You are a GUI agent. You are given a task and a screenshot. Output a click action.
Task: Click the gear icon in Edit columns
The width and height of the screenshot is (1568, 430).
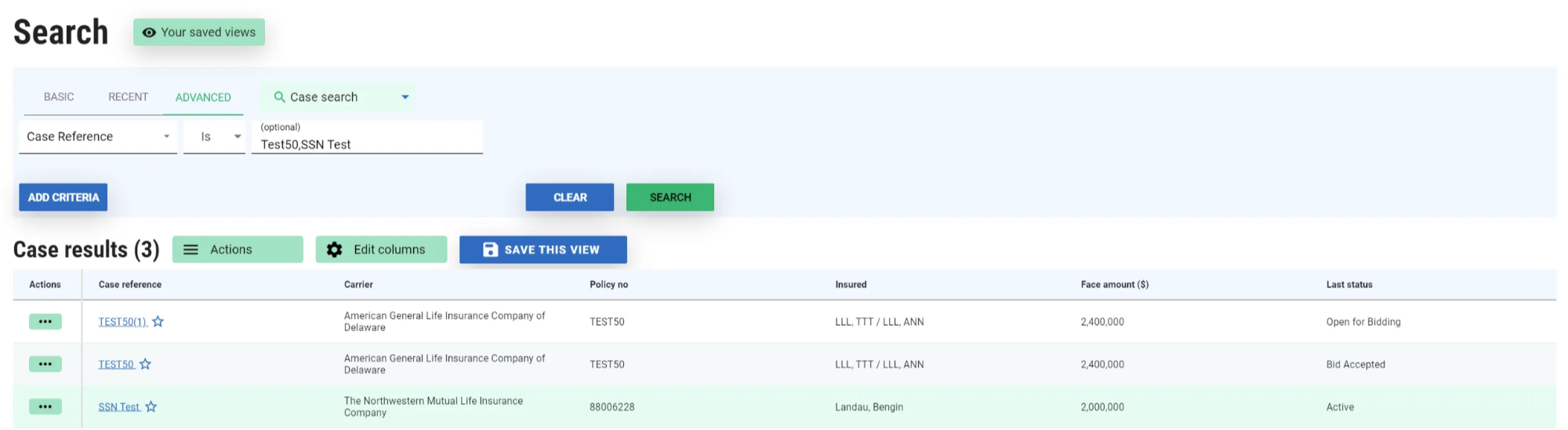[x=335, y=250]
